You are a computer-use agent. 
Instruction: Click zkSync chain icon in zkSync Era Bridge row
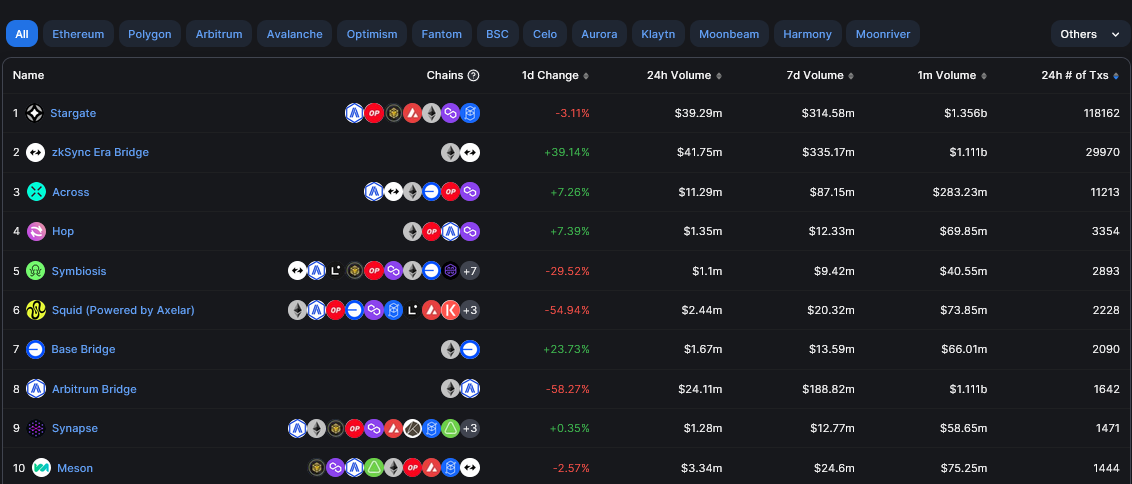tap(470, 152)
